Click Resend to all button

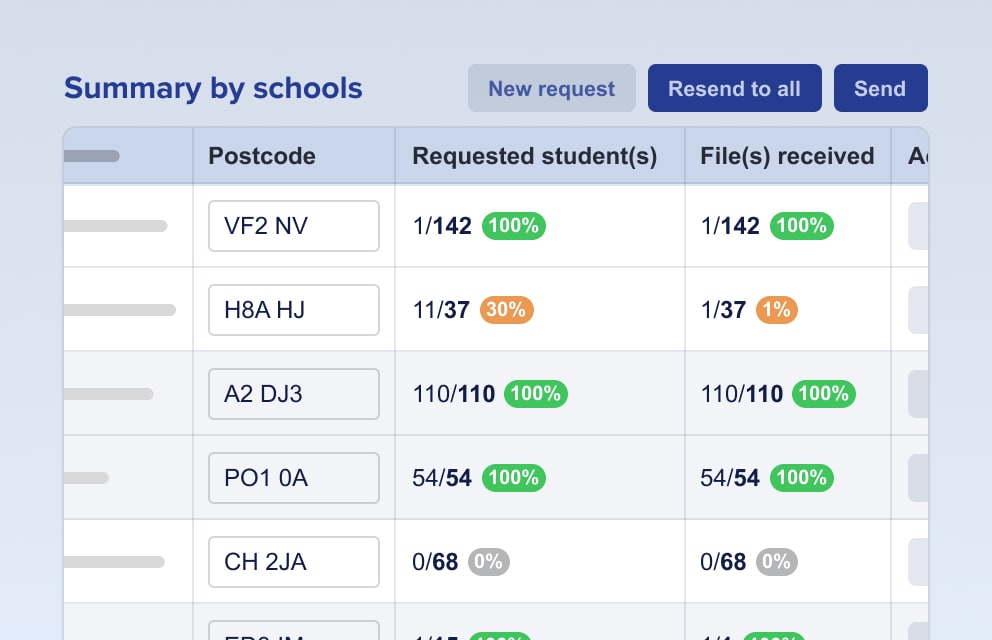[x=735, y=88]
